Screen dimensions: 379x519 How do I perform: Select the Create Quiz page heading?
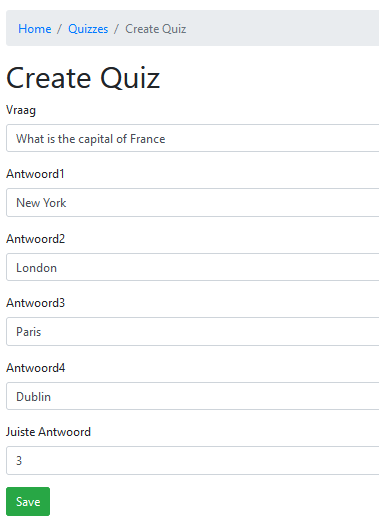[x=83, y=78]
